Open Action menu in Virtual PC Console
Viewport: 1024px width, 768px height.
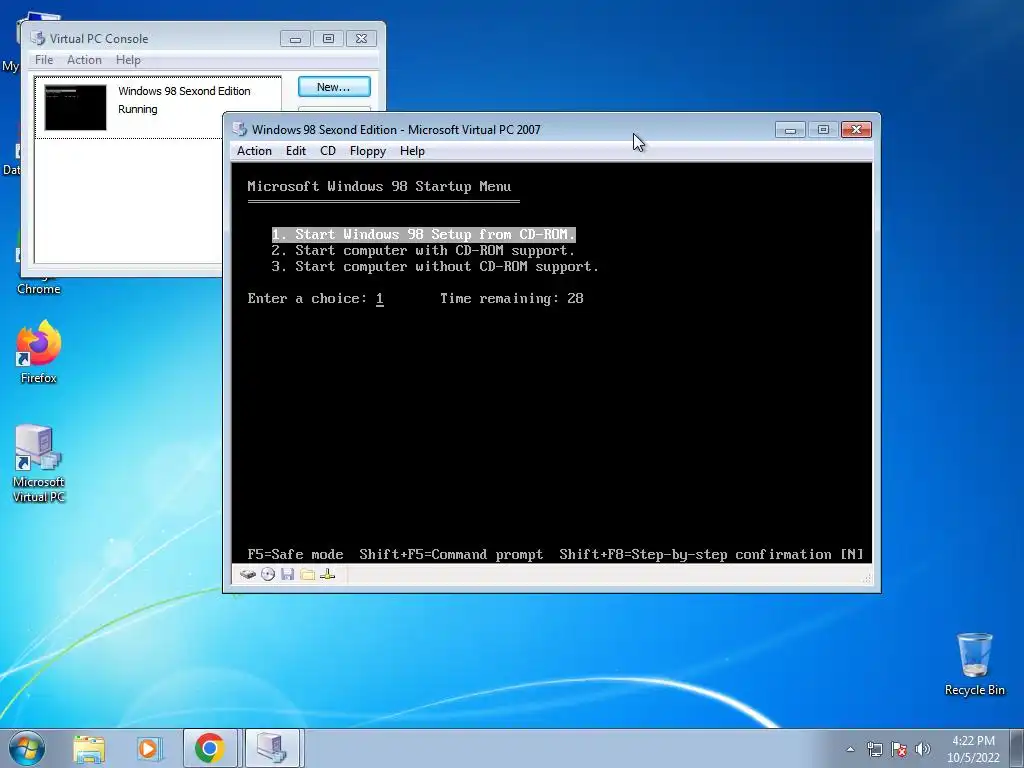84,59
